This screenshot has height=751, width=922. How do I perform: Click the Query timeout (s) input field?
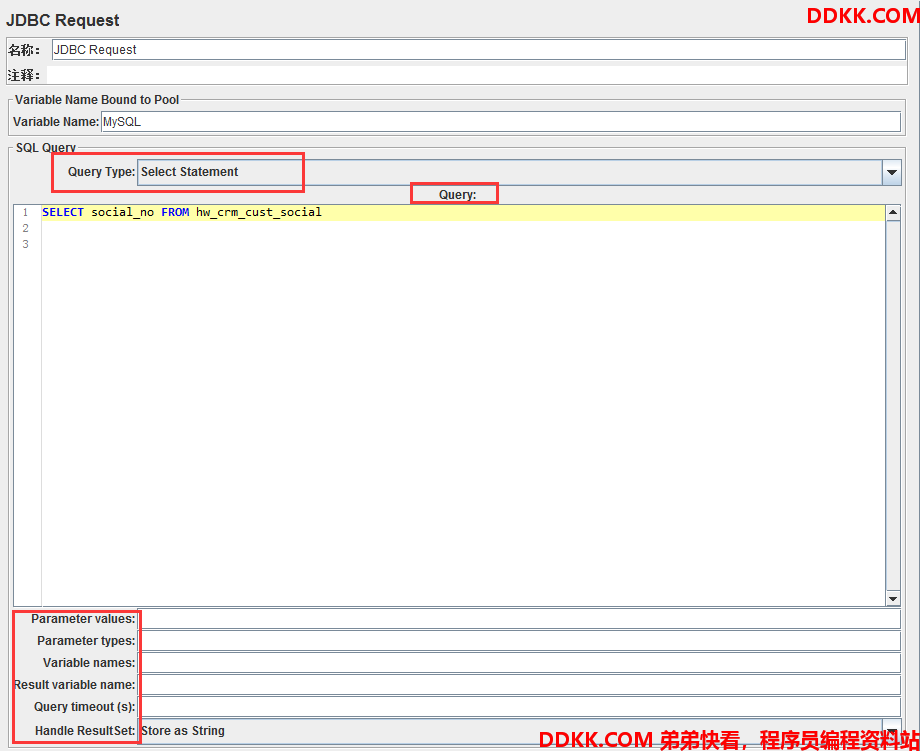520,706
